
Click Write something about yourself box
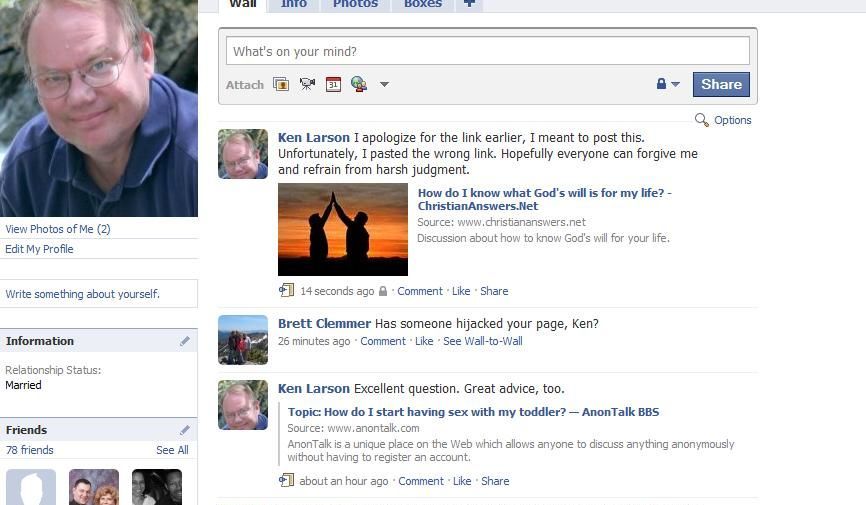coord(99,294)
